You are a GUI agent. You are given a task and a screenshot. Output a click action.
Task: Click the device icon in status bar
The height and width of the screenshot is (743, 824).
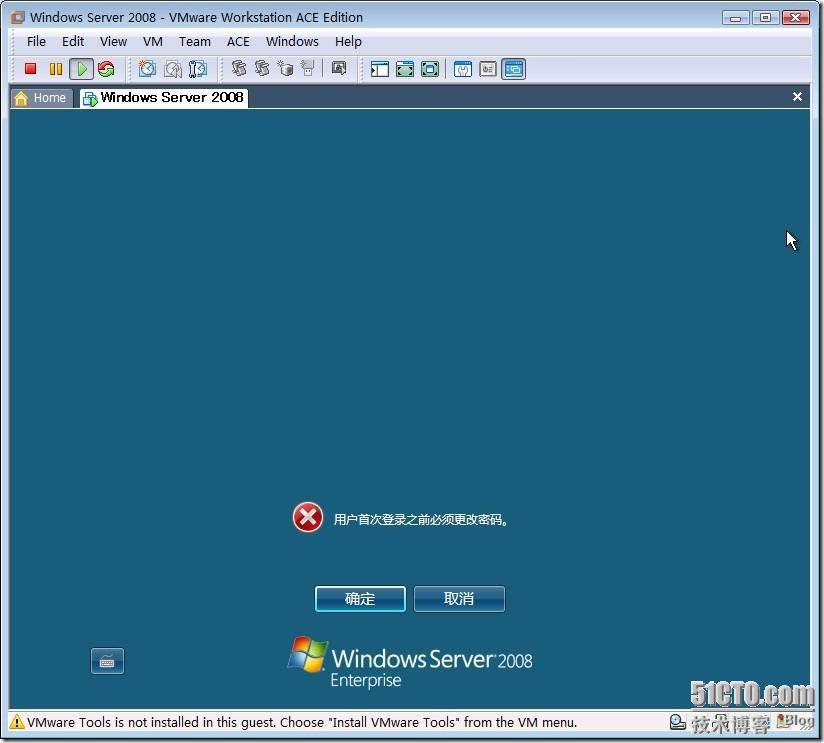click(677, 723)
